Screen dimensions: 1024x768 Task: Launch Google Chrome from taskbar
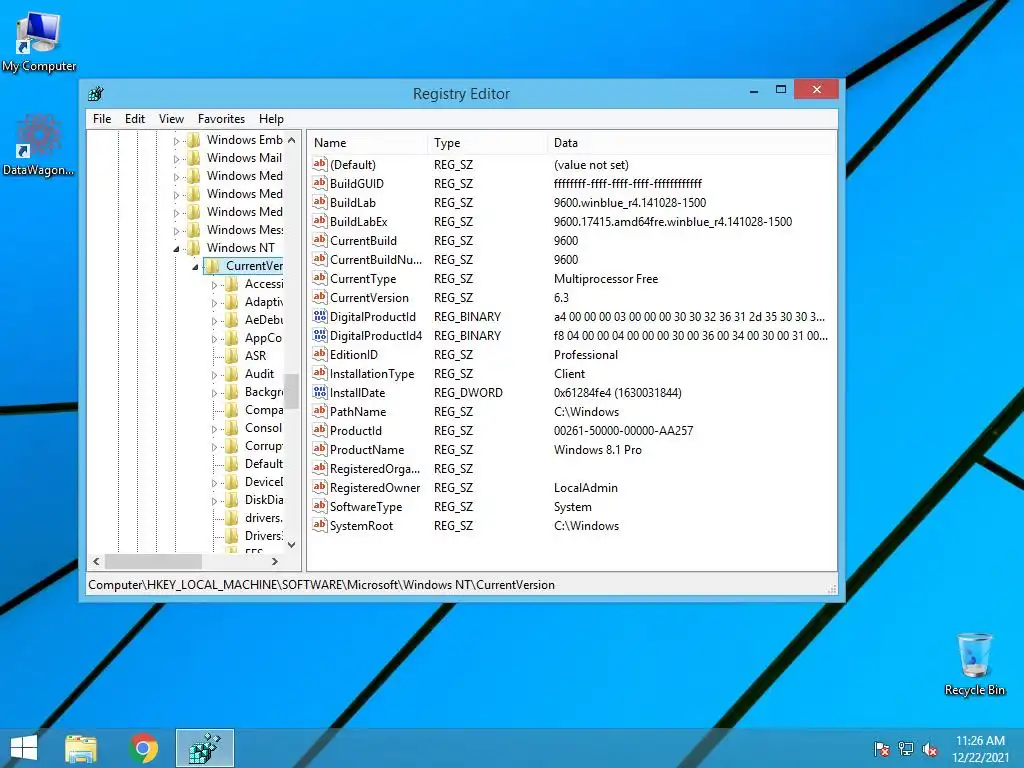144,748
